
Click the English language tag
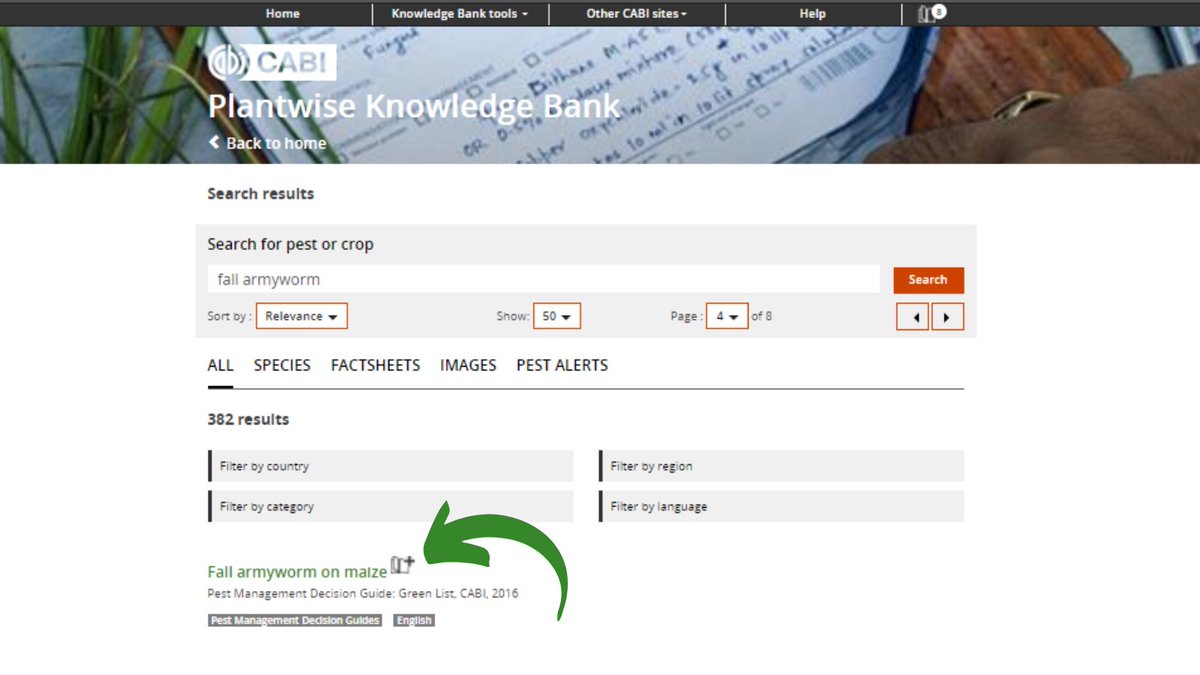tap(414, 621)
